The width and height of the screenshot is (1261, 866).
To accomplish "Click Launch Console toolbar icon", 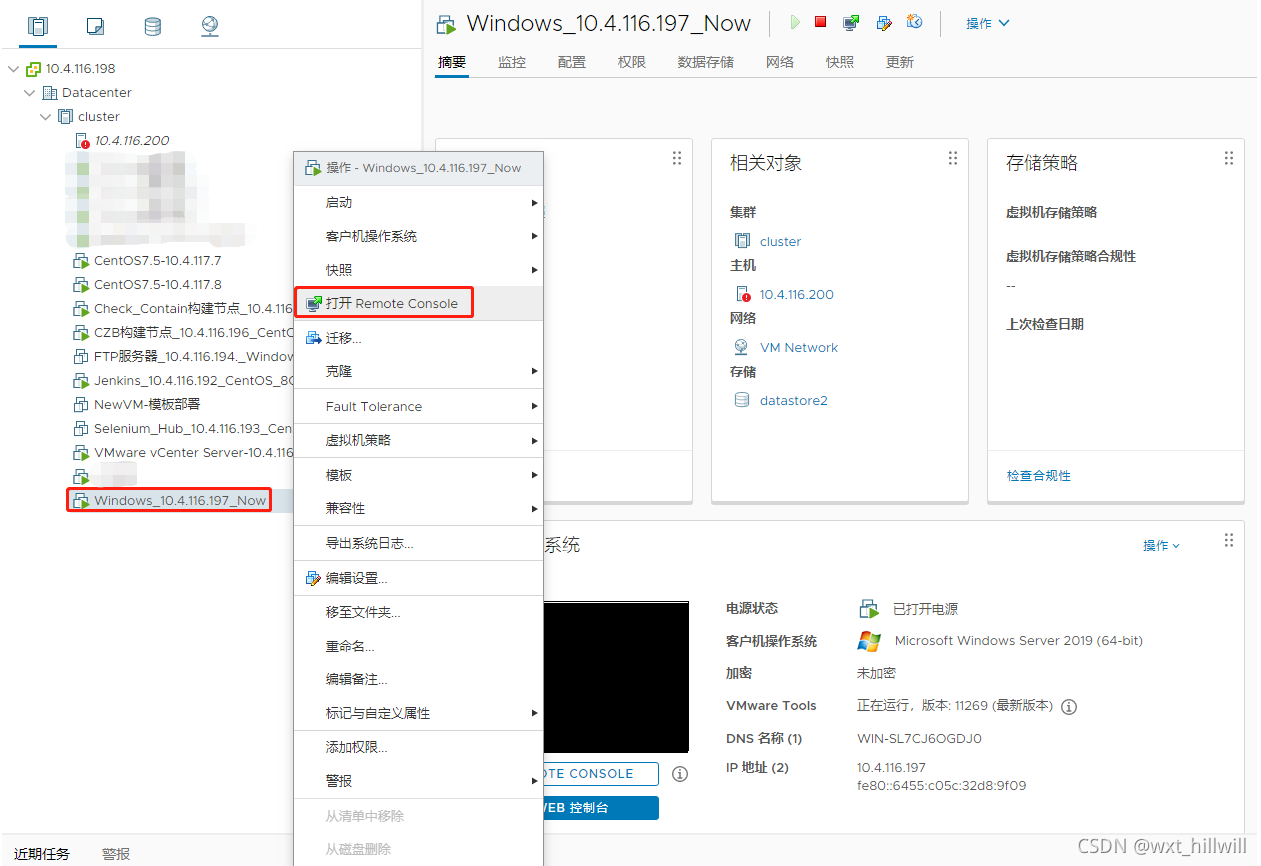I will pyautogui.click(x=851, y=22).
